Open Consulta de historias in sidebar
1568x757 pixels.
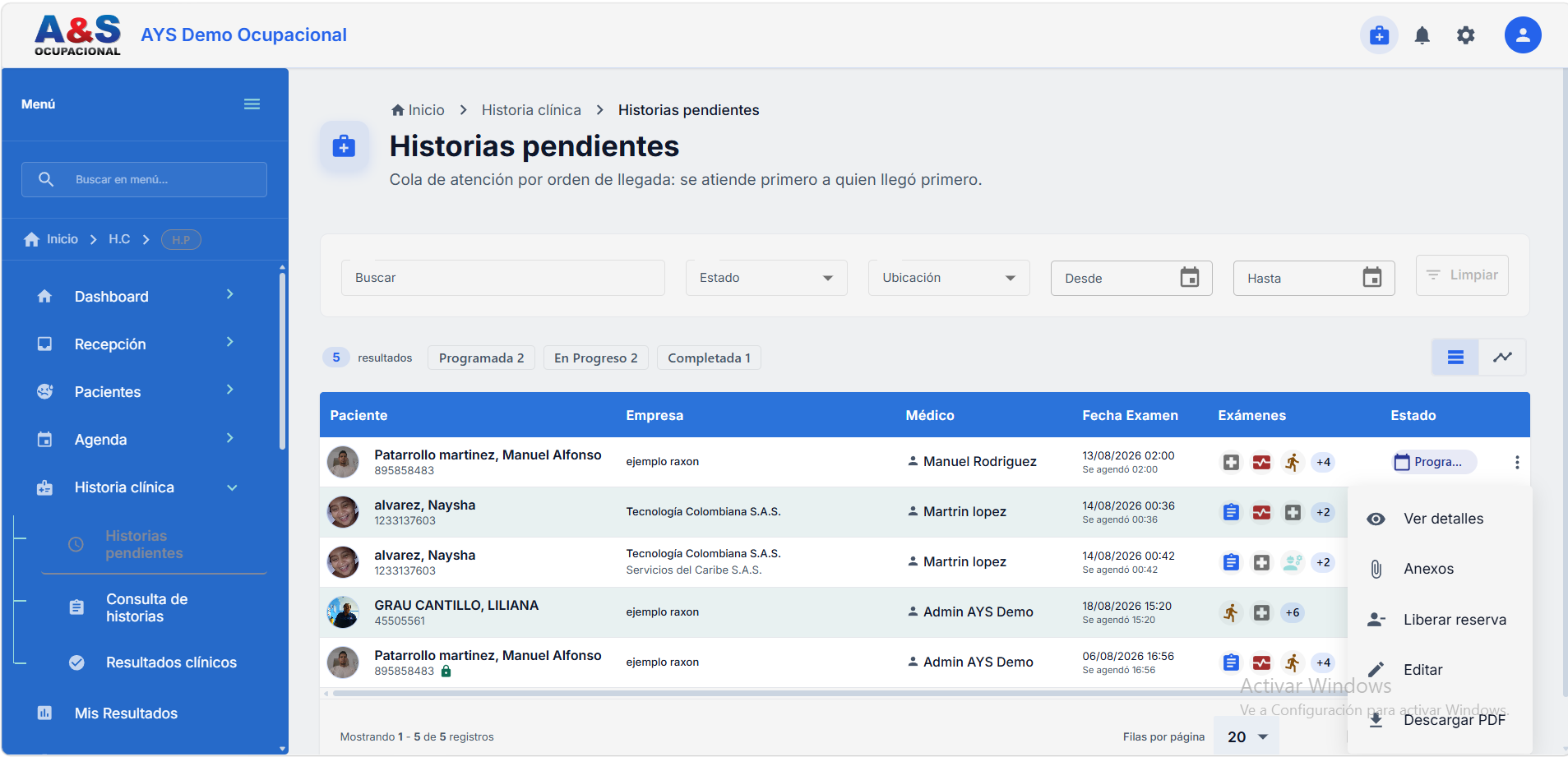[155, 607]
